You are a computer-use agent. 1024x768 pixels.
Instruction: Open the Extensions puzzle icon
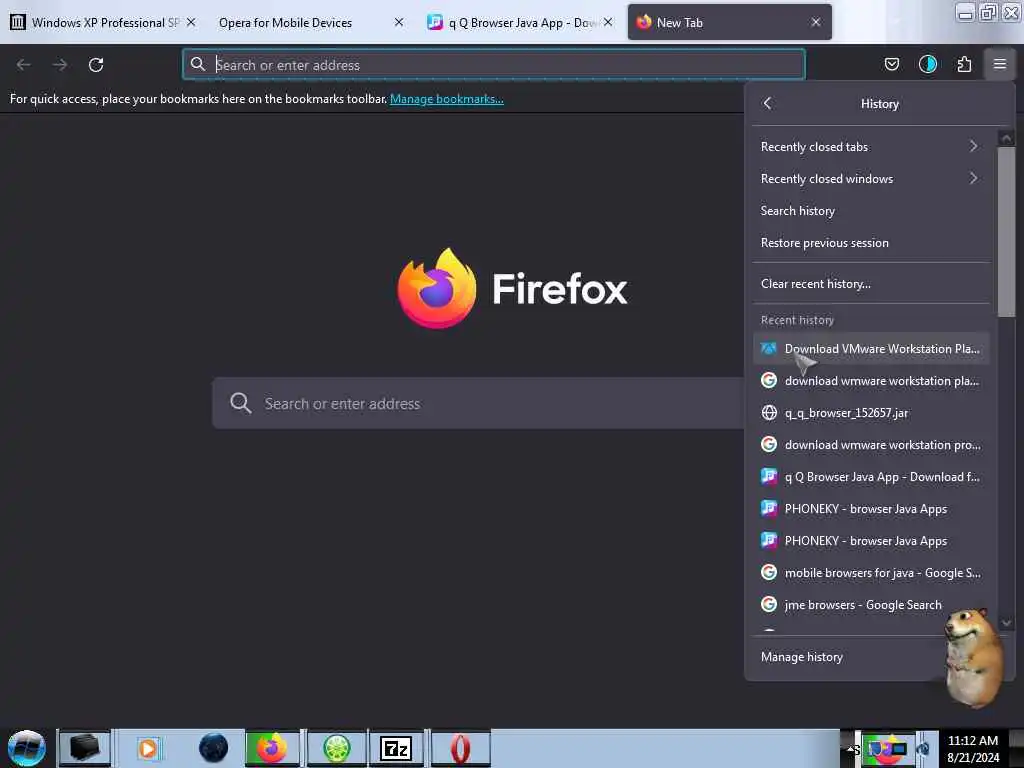click(964, 64)
